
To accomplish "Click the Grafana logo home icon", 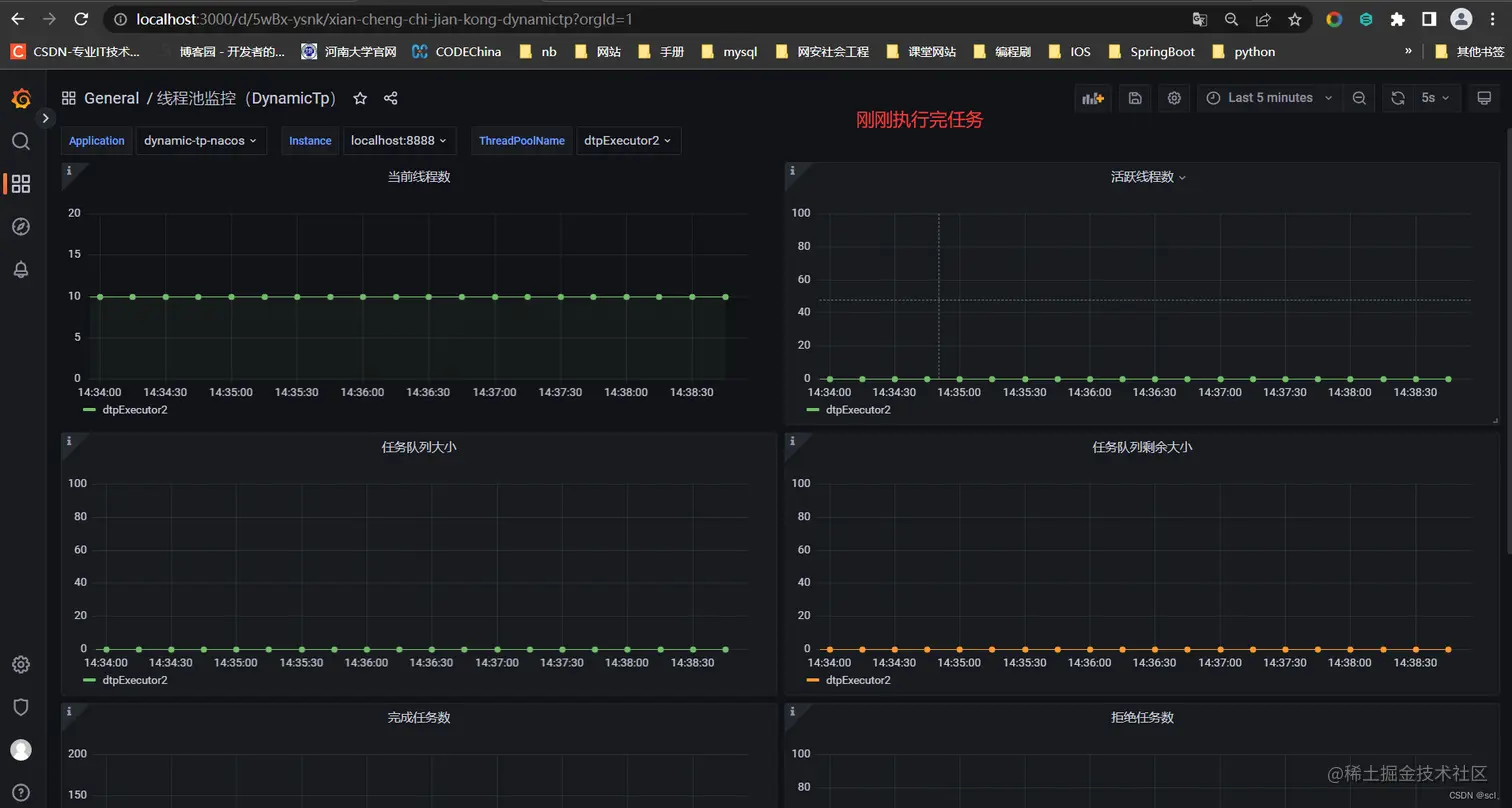I will pyautogui.click(x=21, y=98).
